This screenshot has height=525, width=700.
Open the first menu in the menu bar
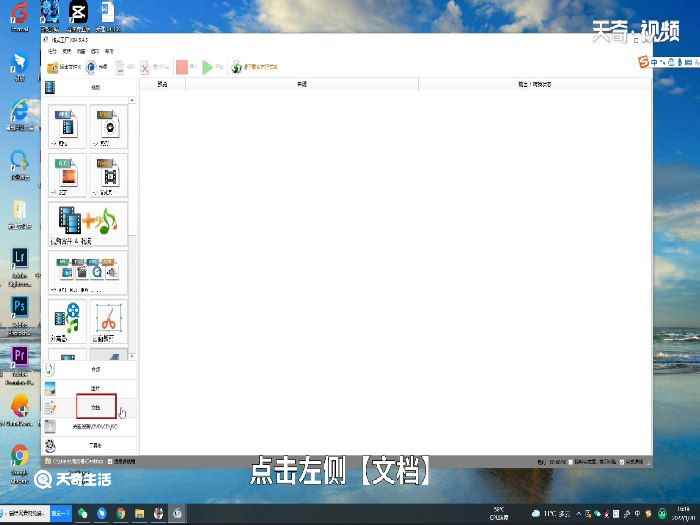pos(52,50)
